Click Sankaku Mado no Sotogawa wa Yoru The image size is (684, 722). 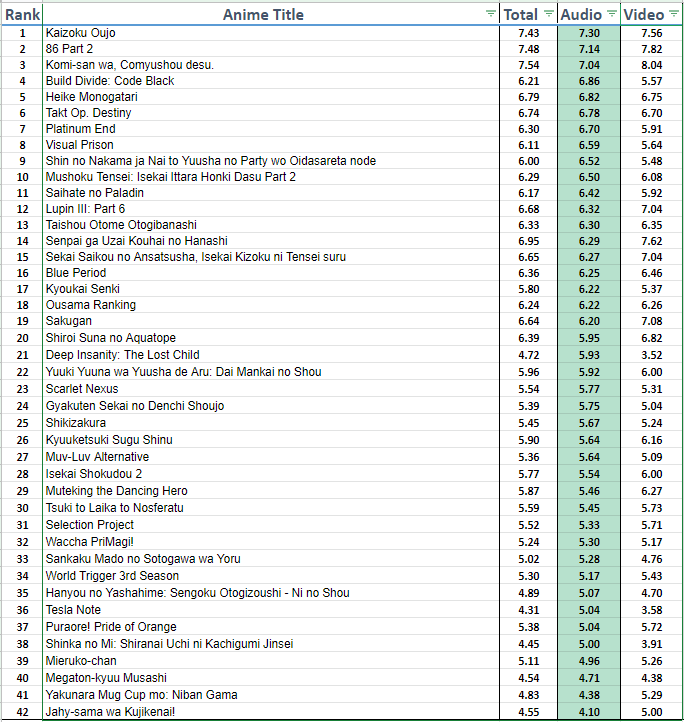coord(271,559)
